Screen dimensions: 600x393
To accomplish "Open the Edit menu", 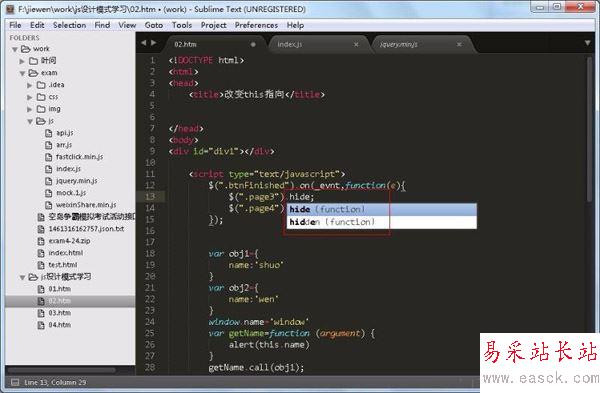I will 37,25.
